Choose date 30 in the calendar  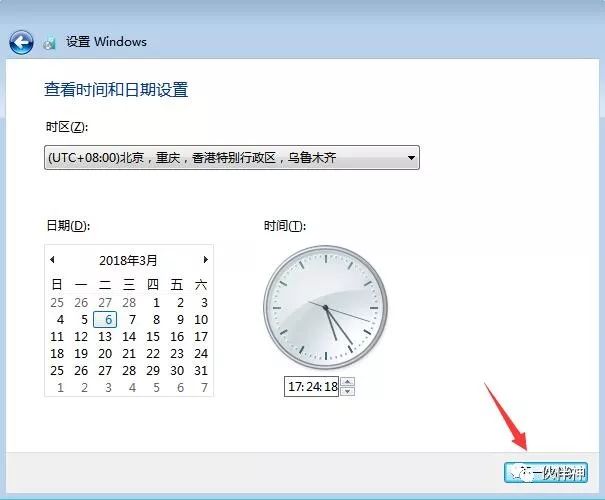pyautogui.click(x=177, y=370)
